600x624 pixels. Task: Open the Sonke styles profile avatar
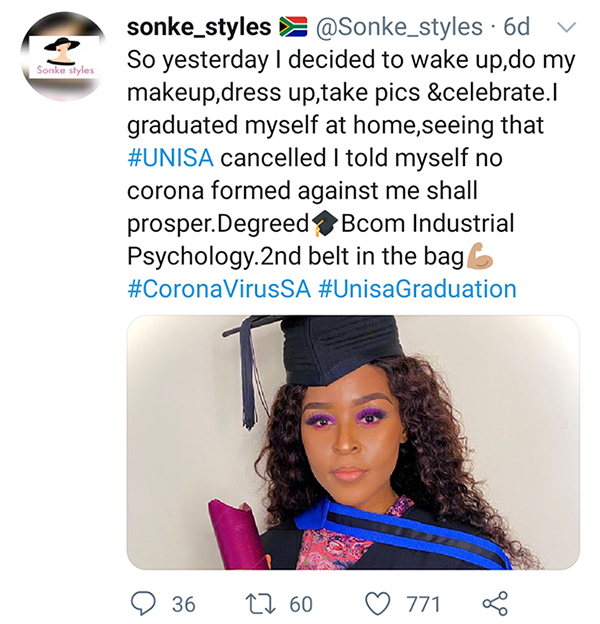(64, 55)
